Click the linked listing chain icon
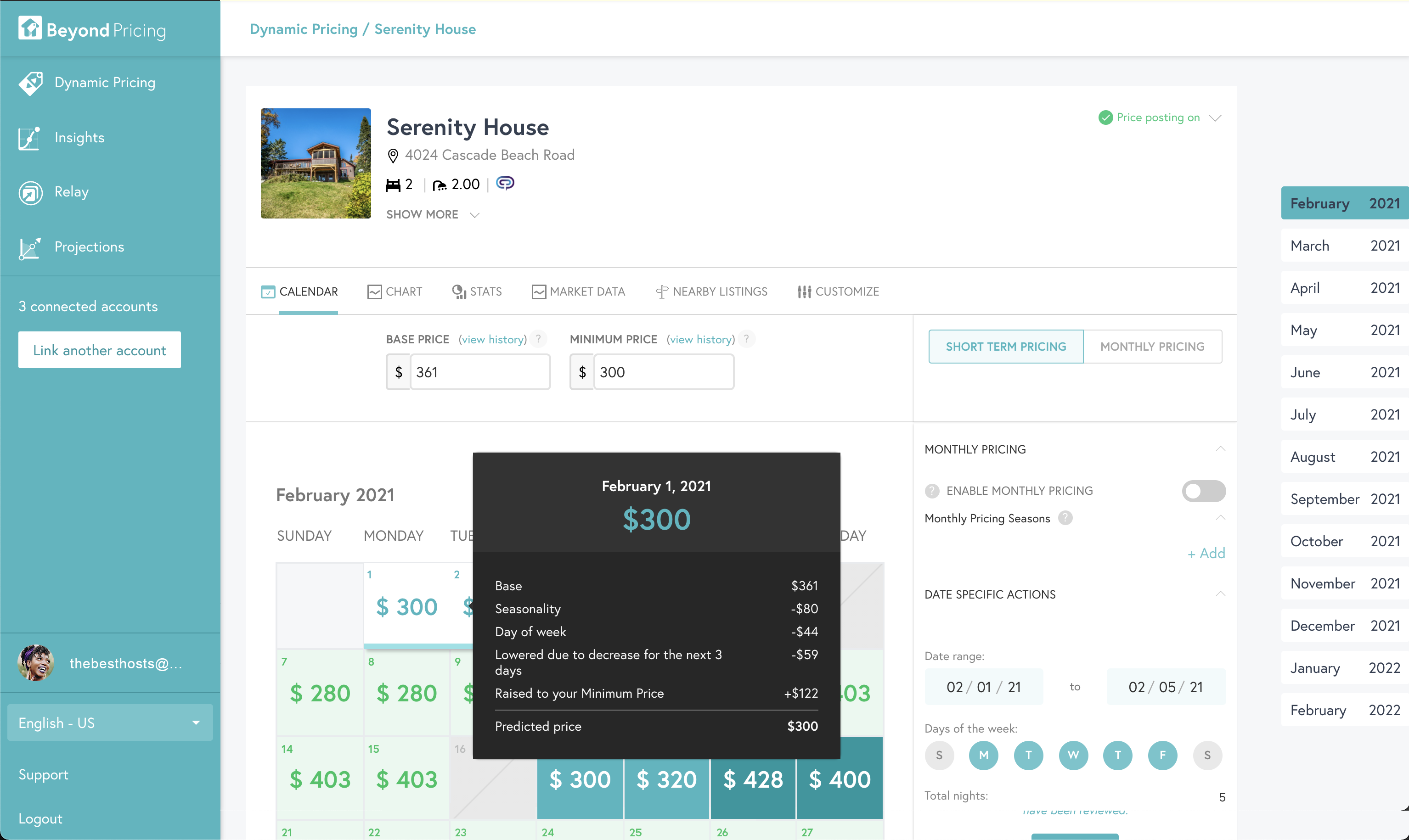1409x840 pixels. [505, 183]
